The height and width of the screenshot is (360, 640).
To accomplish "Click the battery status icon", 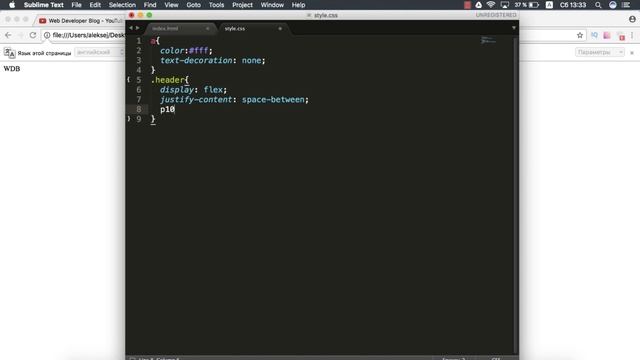I will [x=534, y=5].
